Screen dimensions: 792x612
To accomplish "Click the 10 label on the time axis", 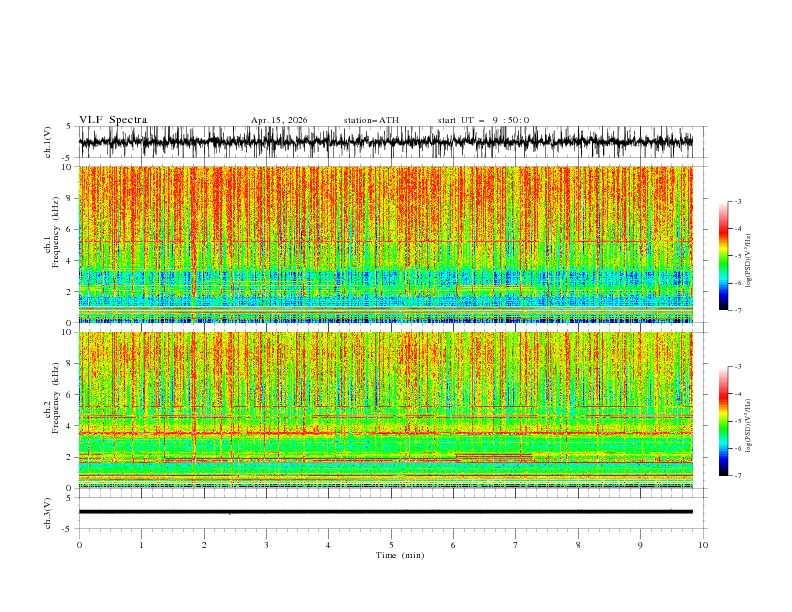I will tap(703, 545).
